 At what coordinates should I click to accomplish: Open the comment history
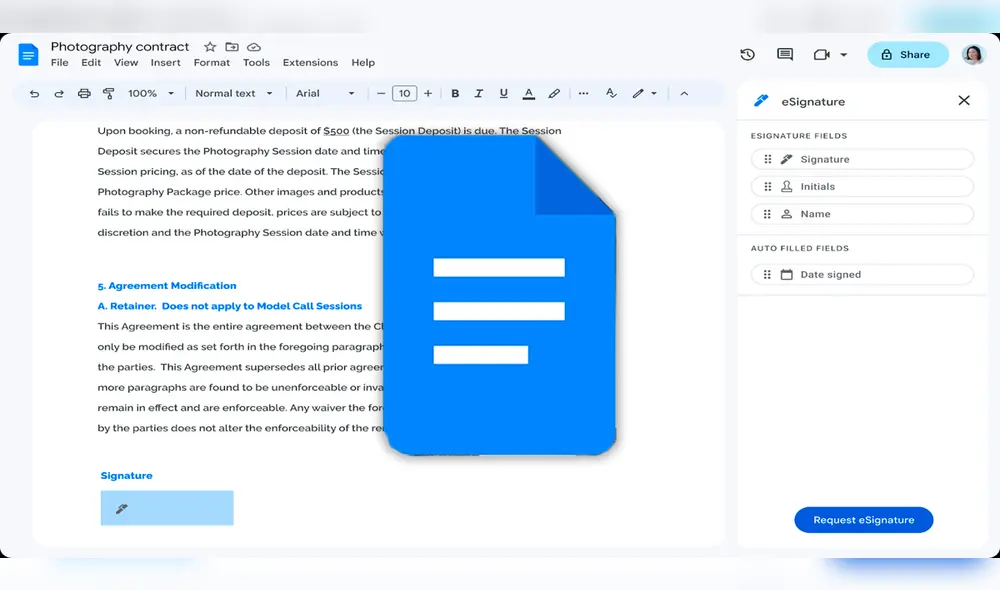coord(784,55)
